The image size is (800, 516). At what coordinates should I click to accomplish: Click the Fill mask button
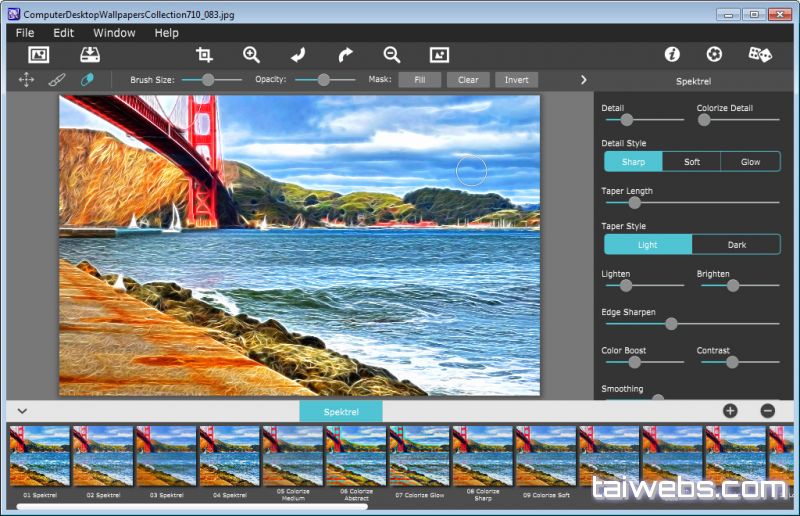[x=419, y=80]
